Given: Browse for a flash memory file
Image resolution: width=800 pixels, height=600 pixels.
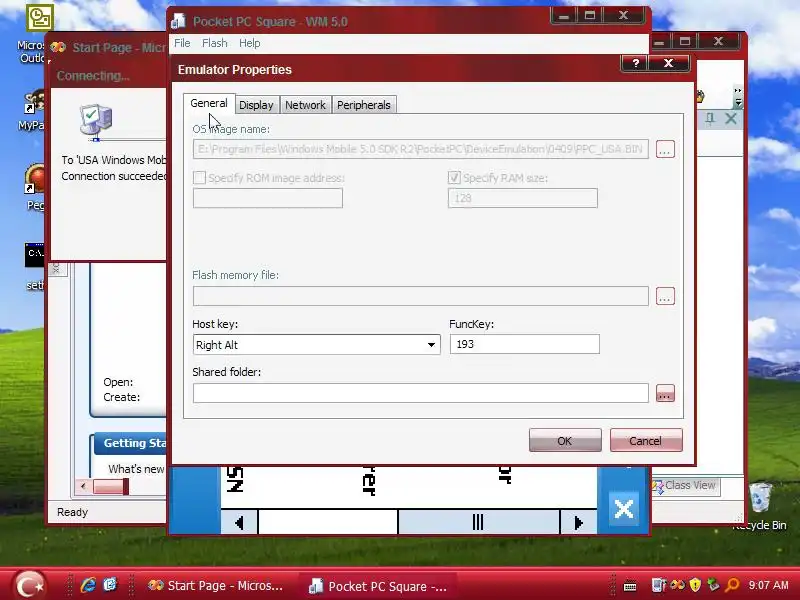Looking at the screenshot, I should [665, 296].
